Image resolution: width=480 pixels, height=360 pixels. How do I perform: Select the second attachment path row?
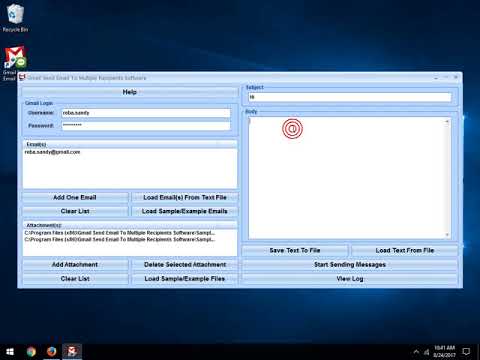(x=120, y=239)
